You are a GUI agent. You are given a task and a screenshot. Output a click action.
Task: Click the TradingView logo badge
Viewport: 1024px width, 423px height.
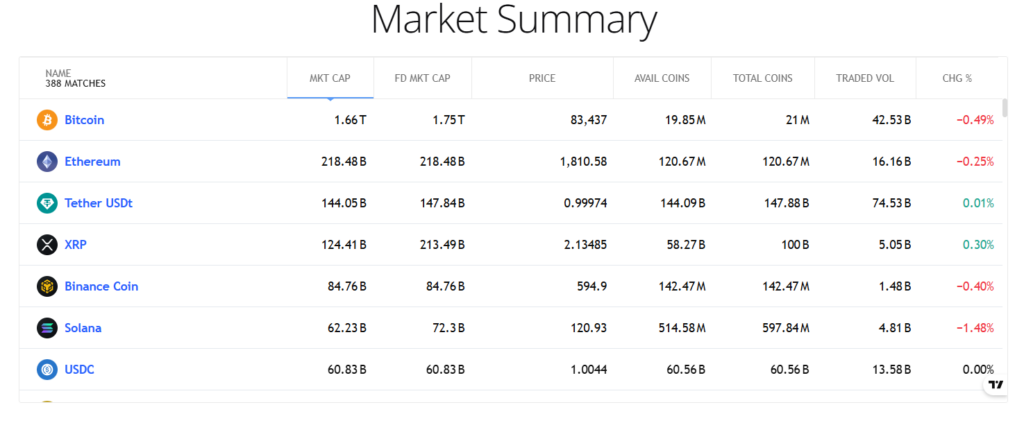995,385
